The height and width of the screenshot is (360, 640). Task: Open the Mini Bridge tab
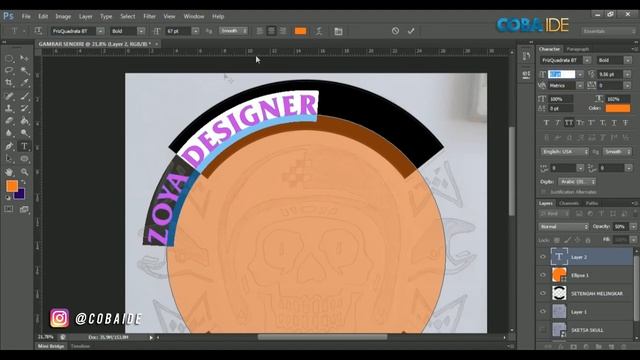(x=51, y=346)
